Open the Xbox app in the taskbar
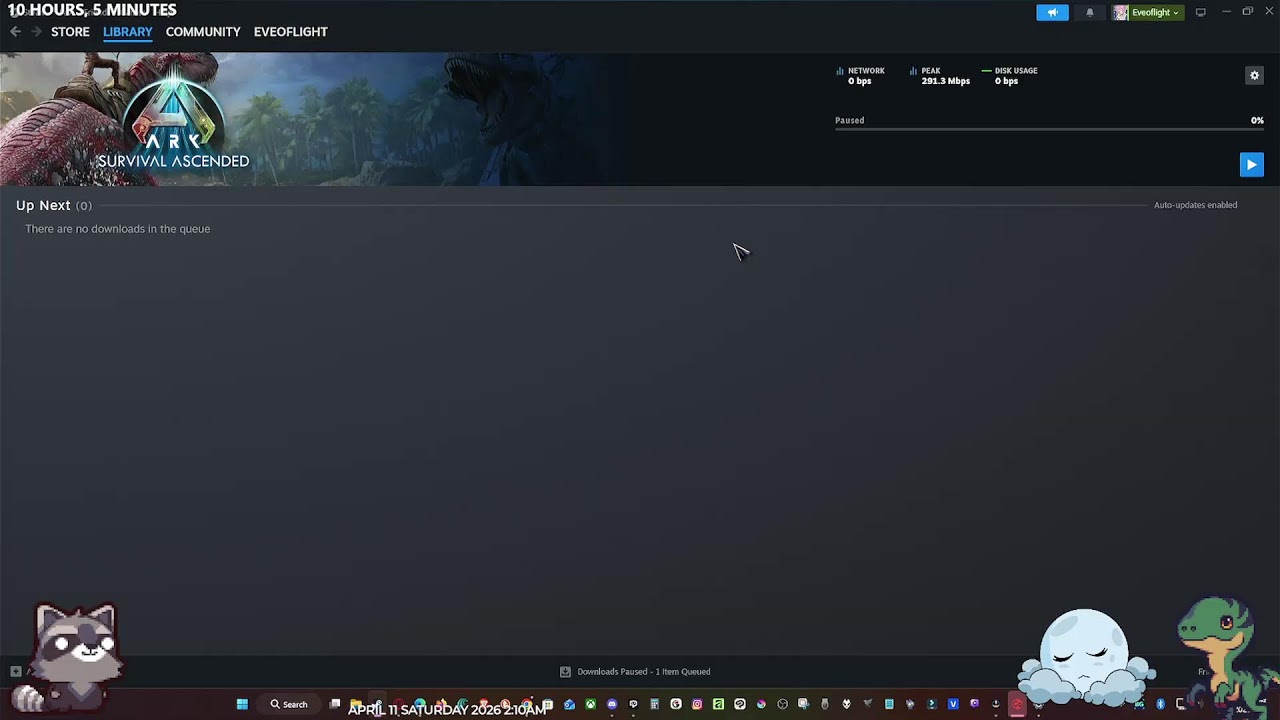The image size is (1280, 720). point(591,704)
